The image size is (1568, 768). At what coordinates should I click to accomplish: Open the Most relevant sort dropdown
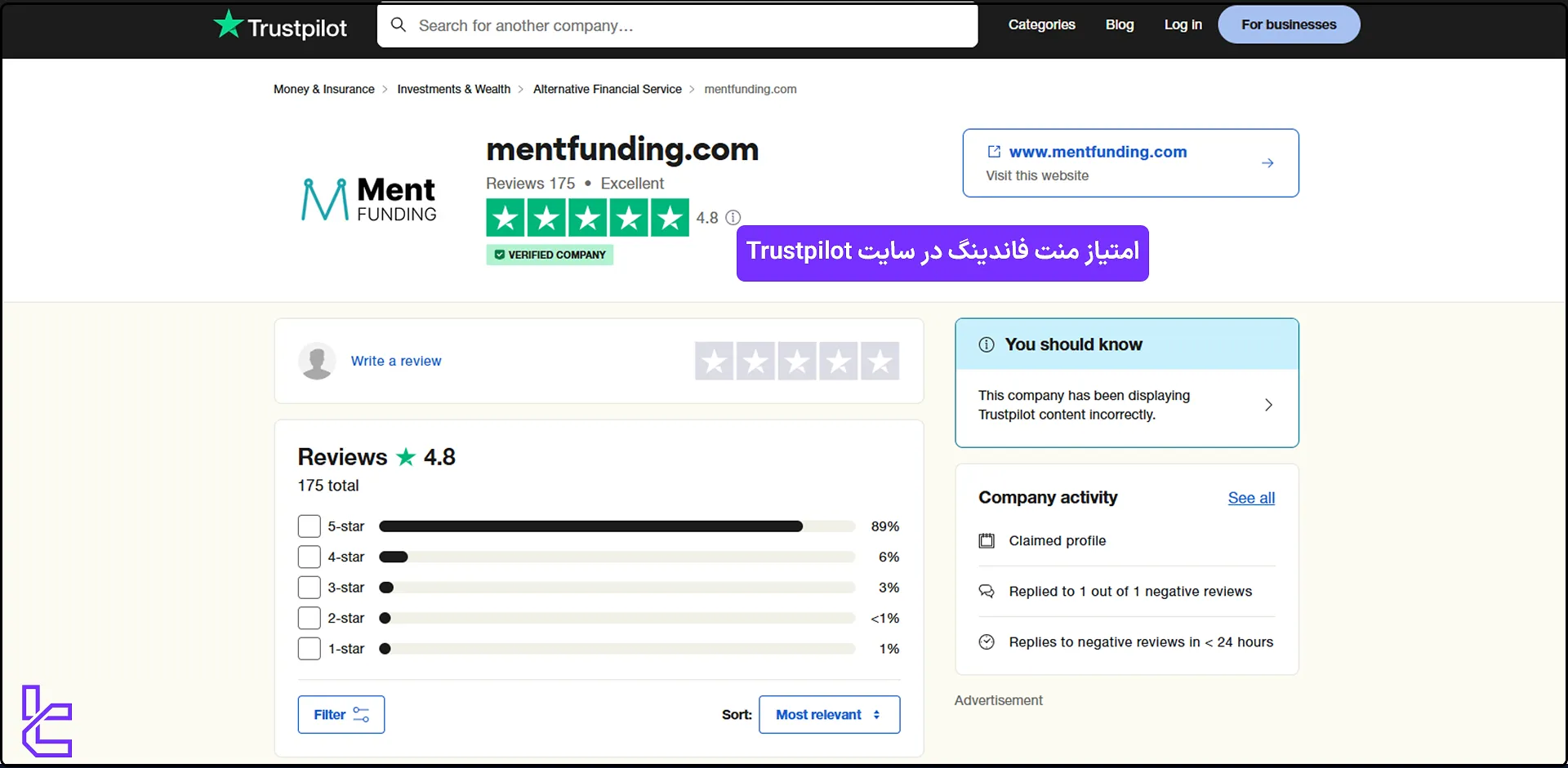[829, 714]
